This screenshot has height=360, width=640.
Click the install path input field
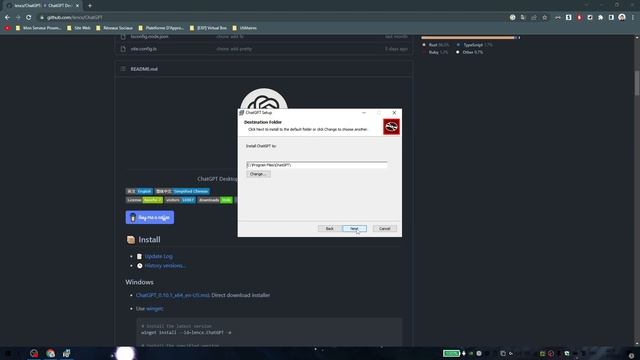coord(317,165)
